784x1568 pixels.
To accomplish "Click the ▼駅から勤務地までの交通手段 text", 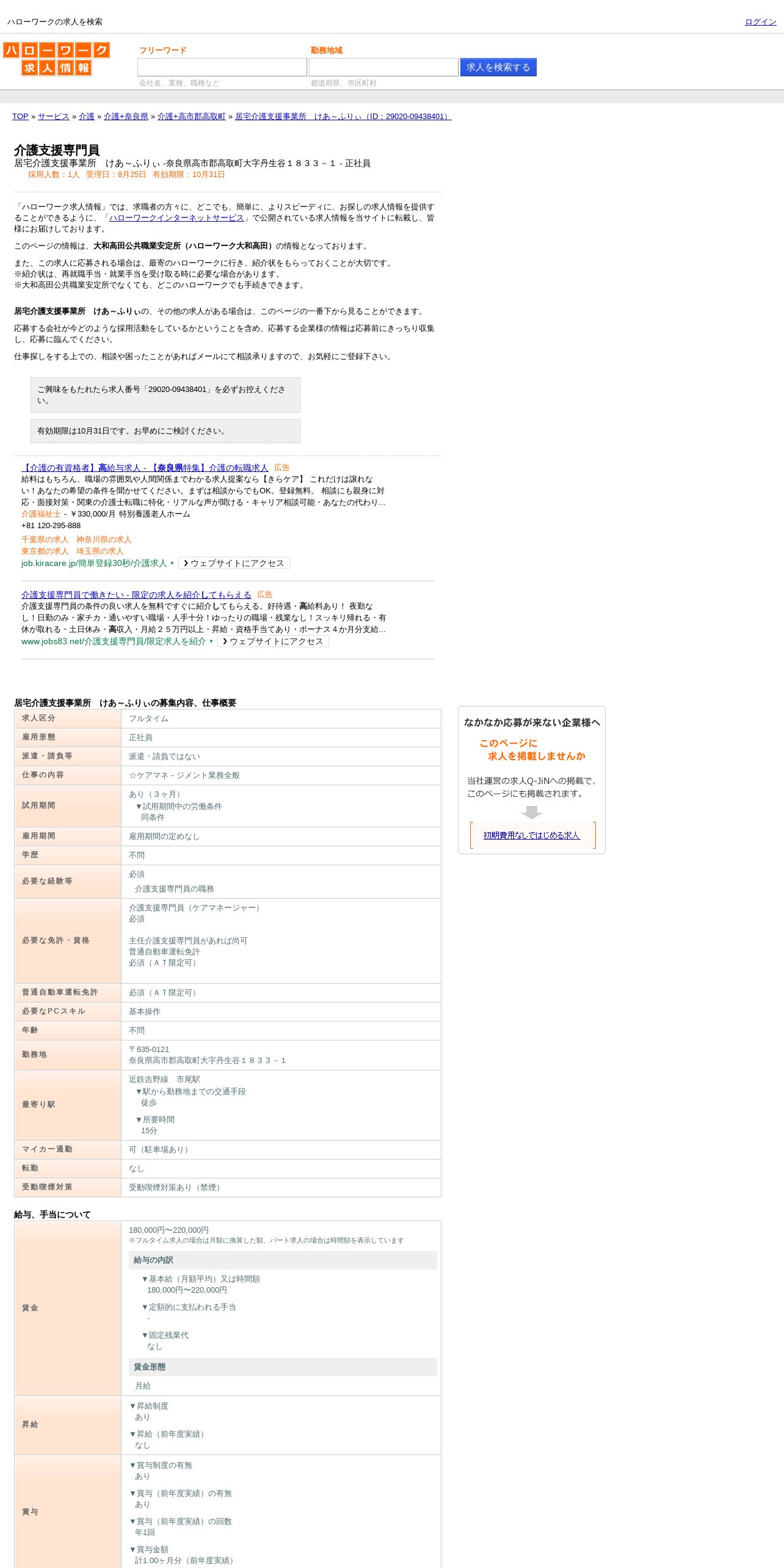I will (191, 1092).
